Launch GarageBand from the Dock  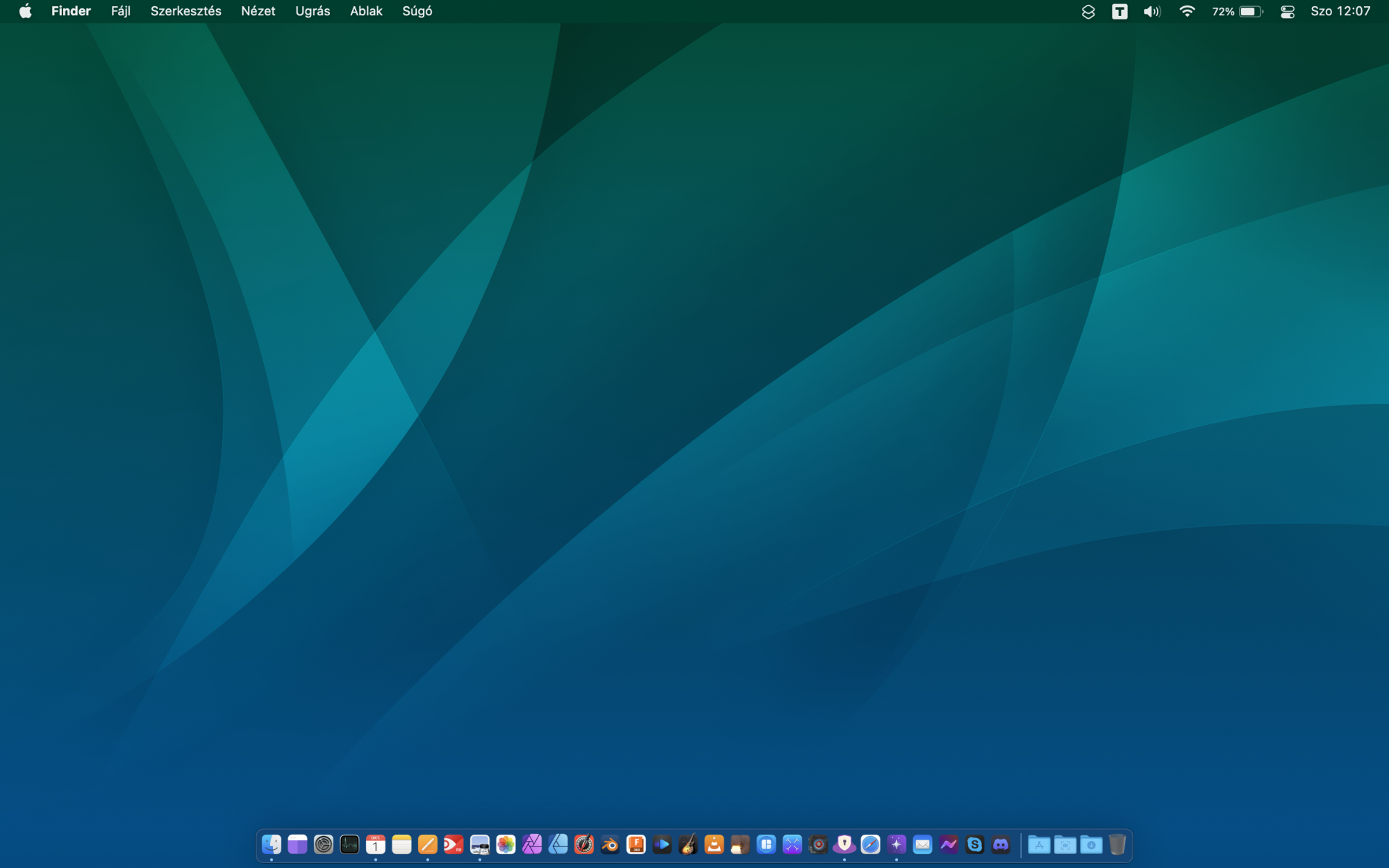[688, 844]
